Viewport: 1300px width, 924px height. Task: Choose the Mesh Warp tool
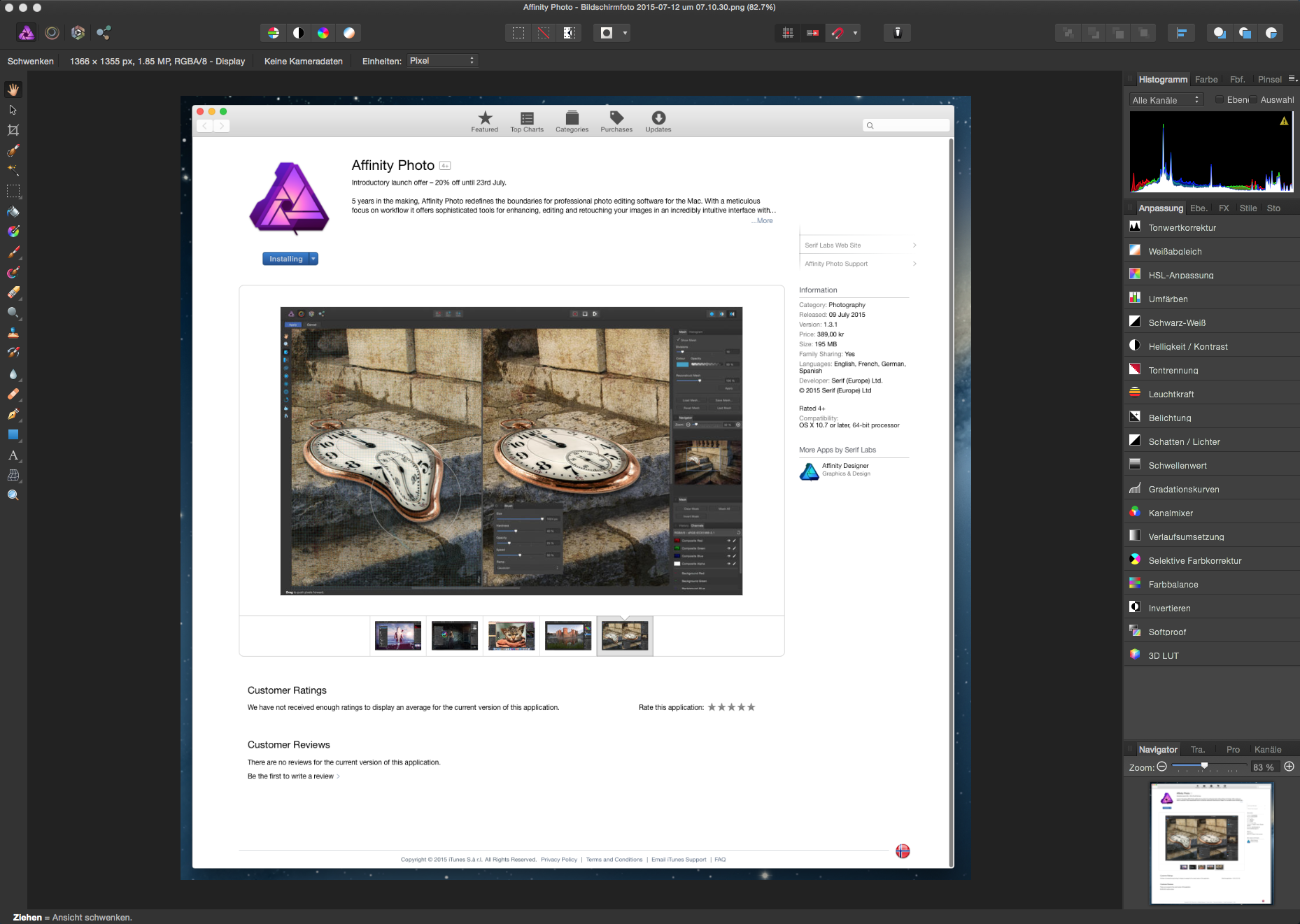13,475
